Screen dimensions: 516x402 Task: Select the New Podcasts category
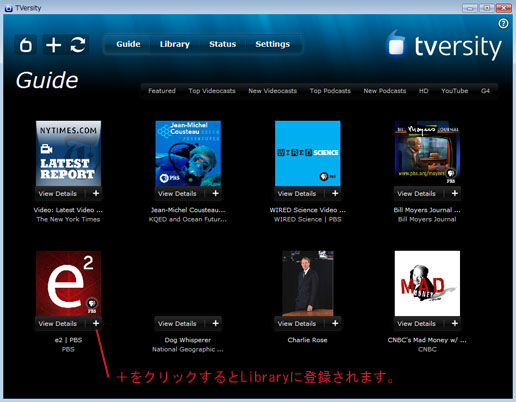[385, 91]
